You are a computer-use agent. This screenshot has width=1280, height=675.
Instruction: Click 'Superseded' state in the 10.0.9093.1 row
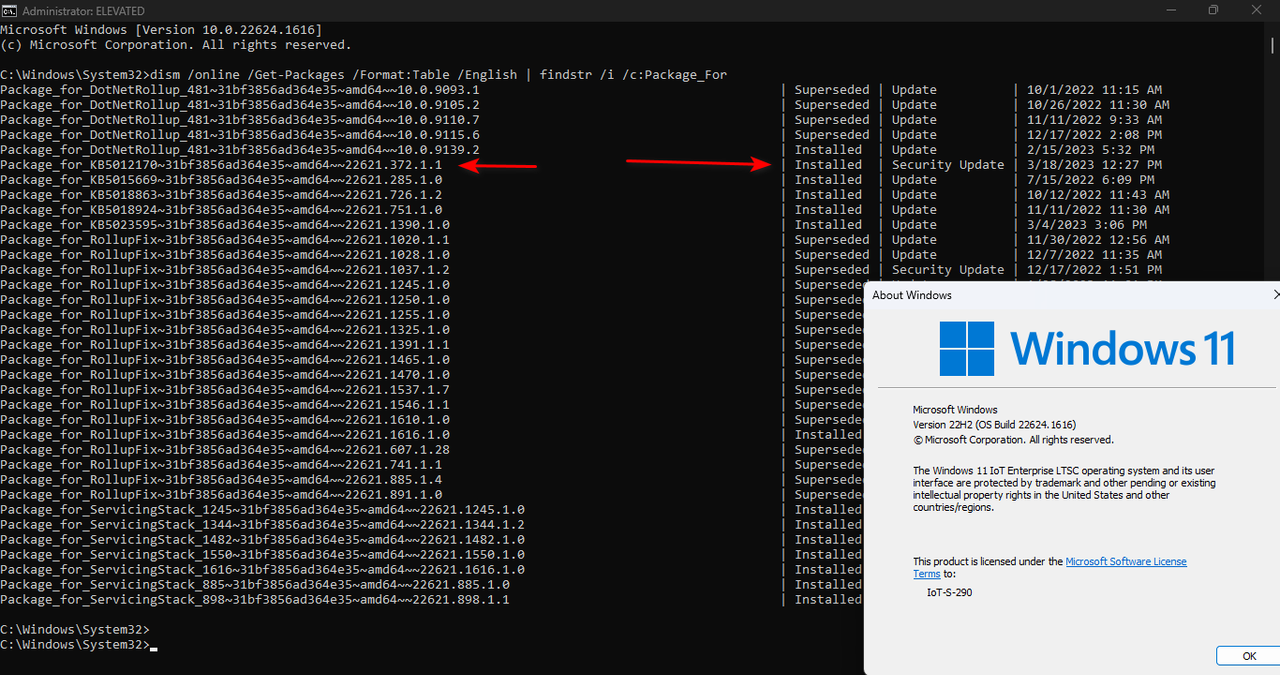click(832, 90)
